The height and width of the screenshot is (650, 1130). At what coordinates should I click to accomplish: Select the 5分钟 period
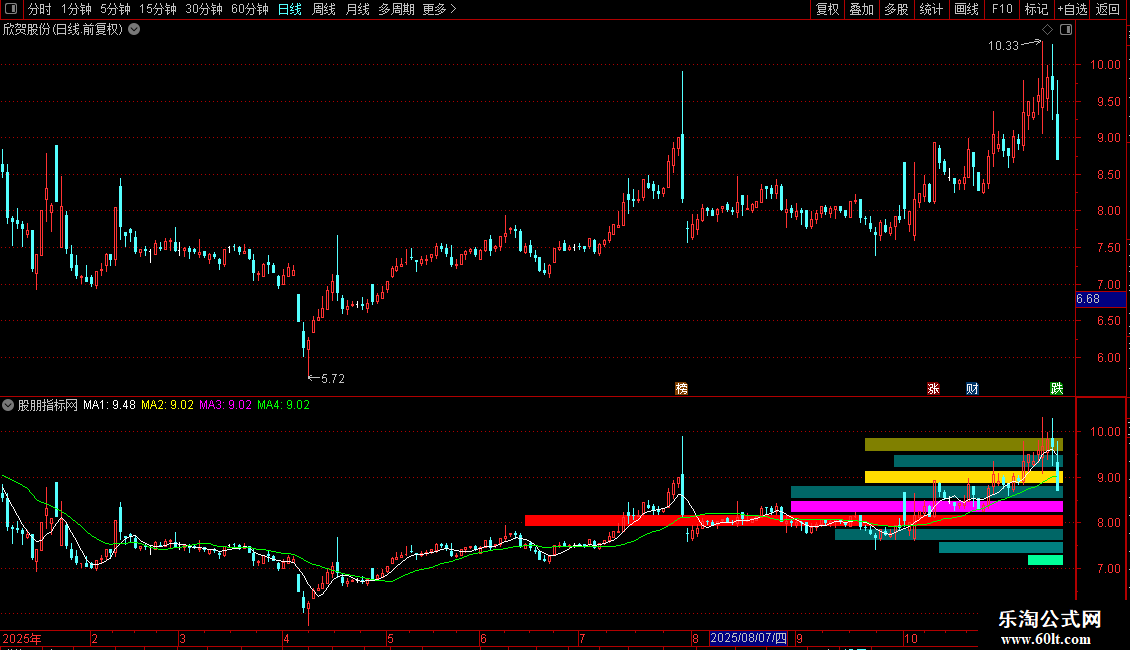tap(115, 9)
